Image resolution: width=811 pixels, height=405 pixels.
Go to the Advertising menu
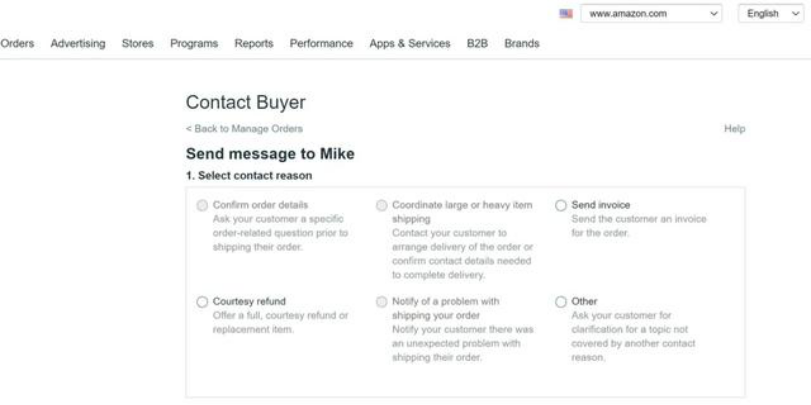pyautogui.click(x=78, y=44)
